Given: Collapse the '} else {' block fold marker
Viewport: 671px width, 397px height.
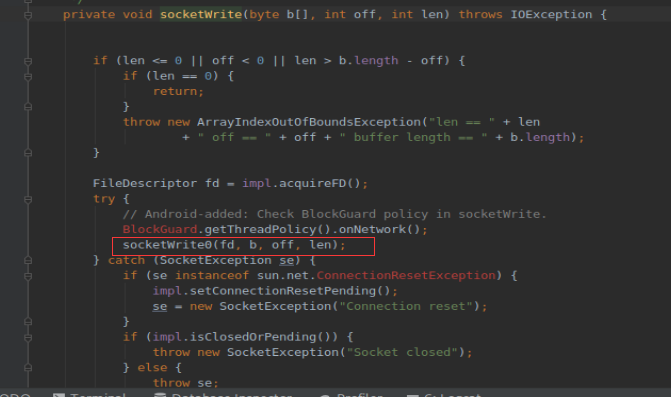Looking at the screenshot, I should [x=28, y=368].
